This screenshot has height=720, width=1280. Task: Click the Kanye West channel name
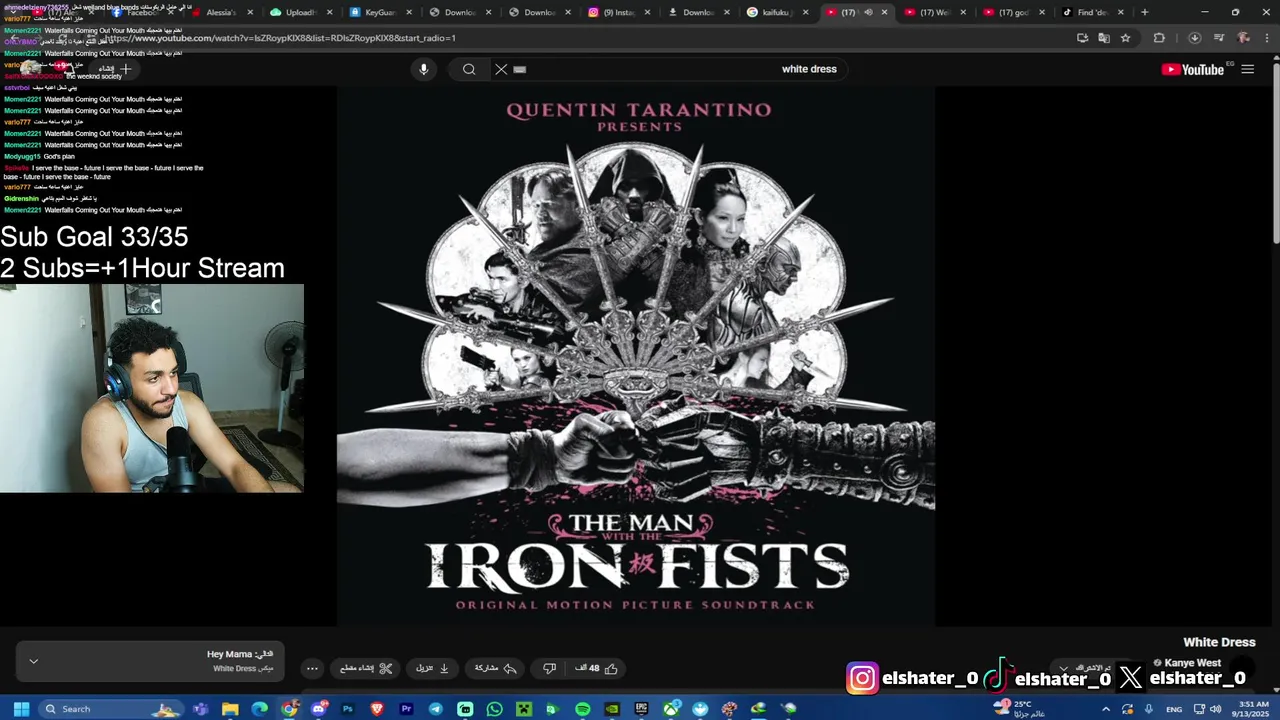[1193, 663]
